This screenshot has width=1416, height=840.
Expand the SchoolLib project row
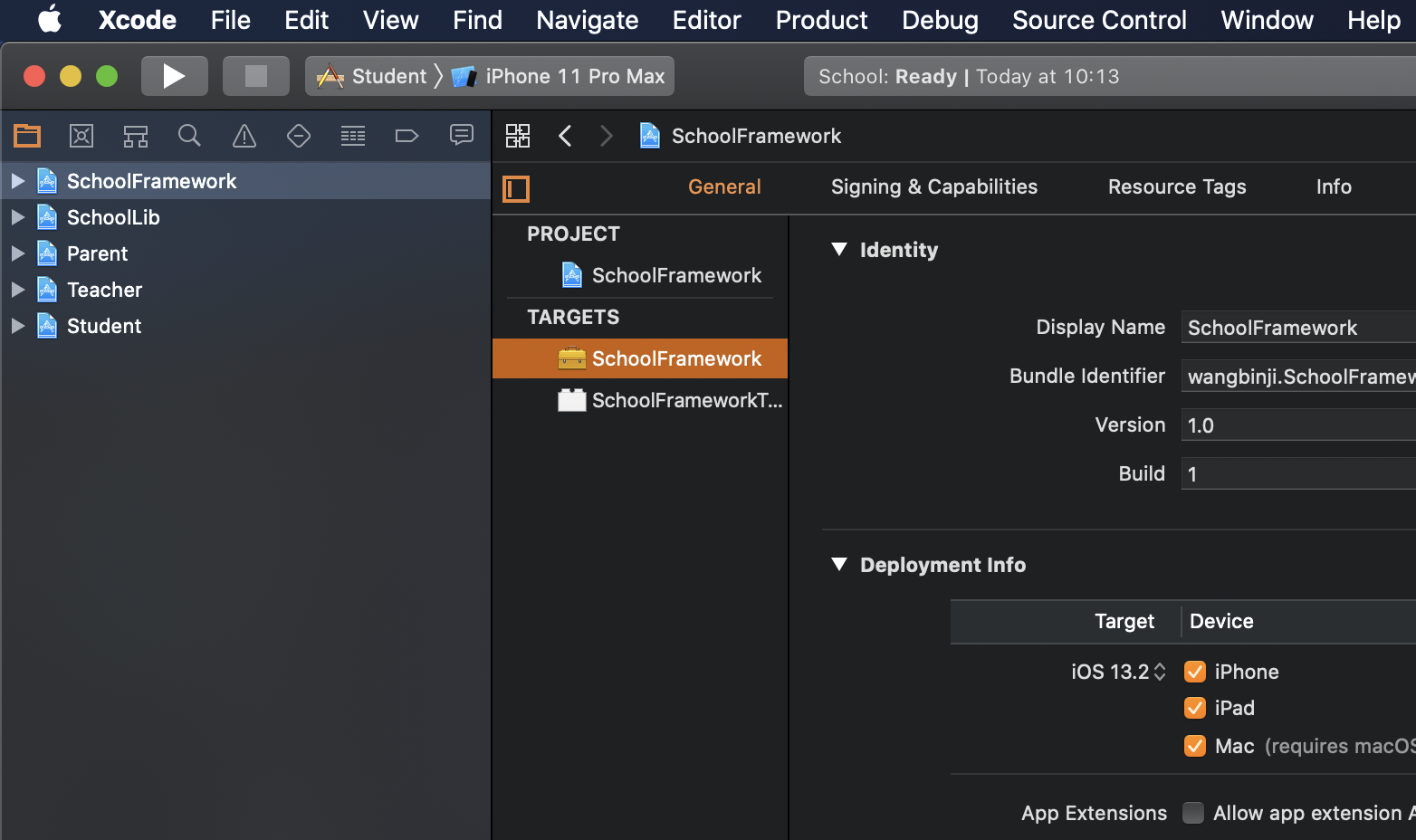tap(17, 217)
